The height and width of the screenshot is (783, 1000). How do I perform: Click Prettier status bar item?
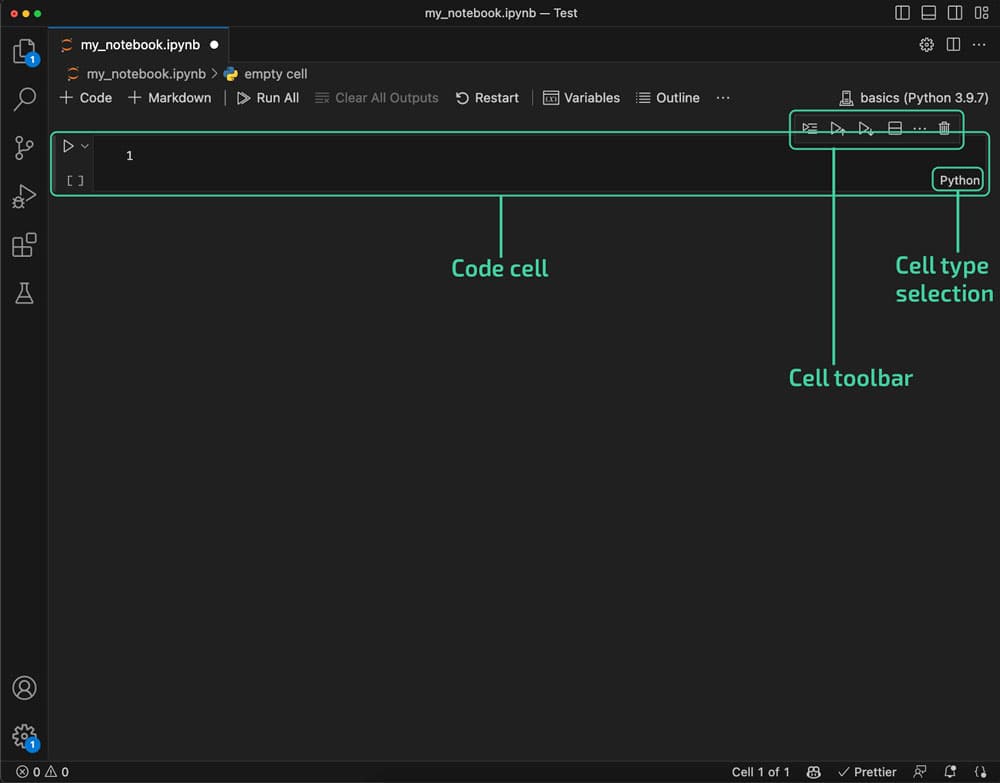pyautogui.click(x=867, y=772)
